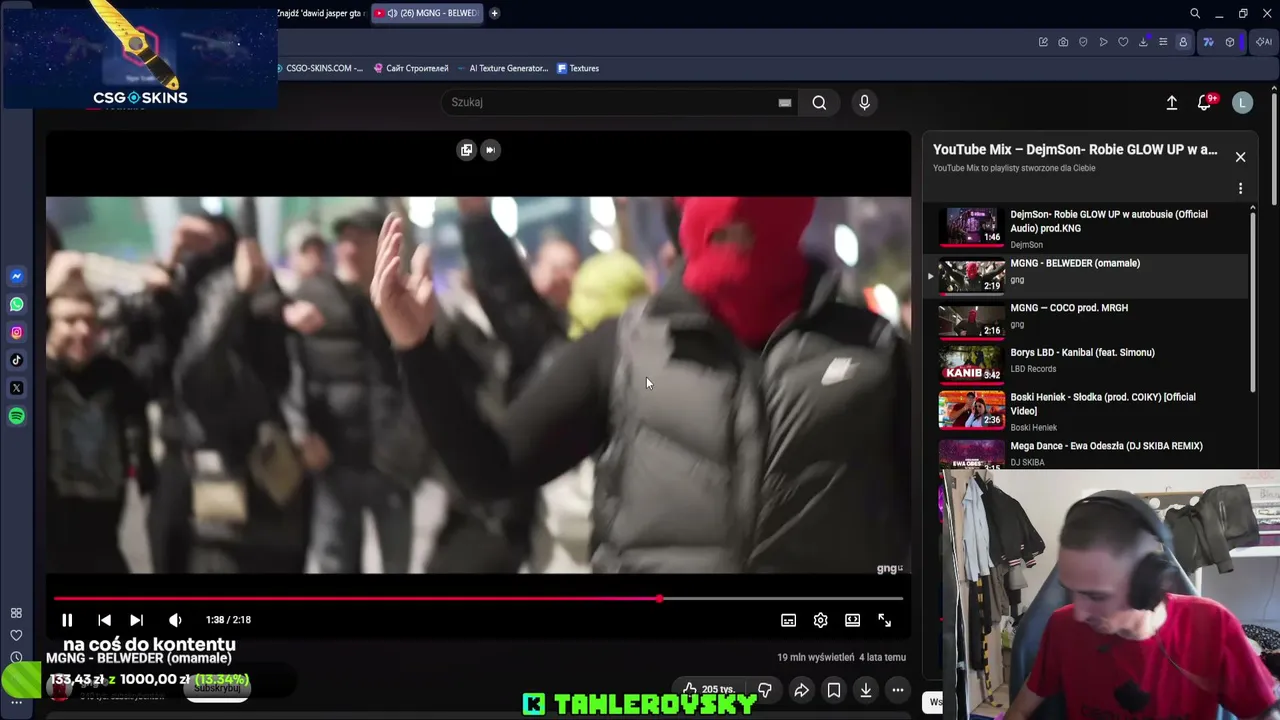Viewport: 1280px width, 720px height.
Task: Open sidebar heart (favorites) icon
Action: pos(16,635)
